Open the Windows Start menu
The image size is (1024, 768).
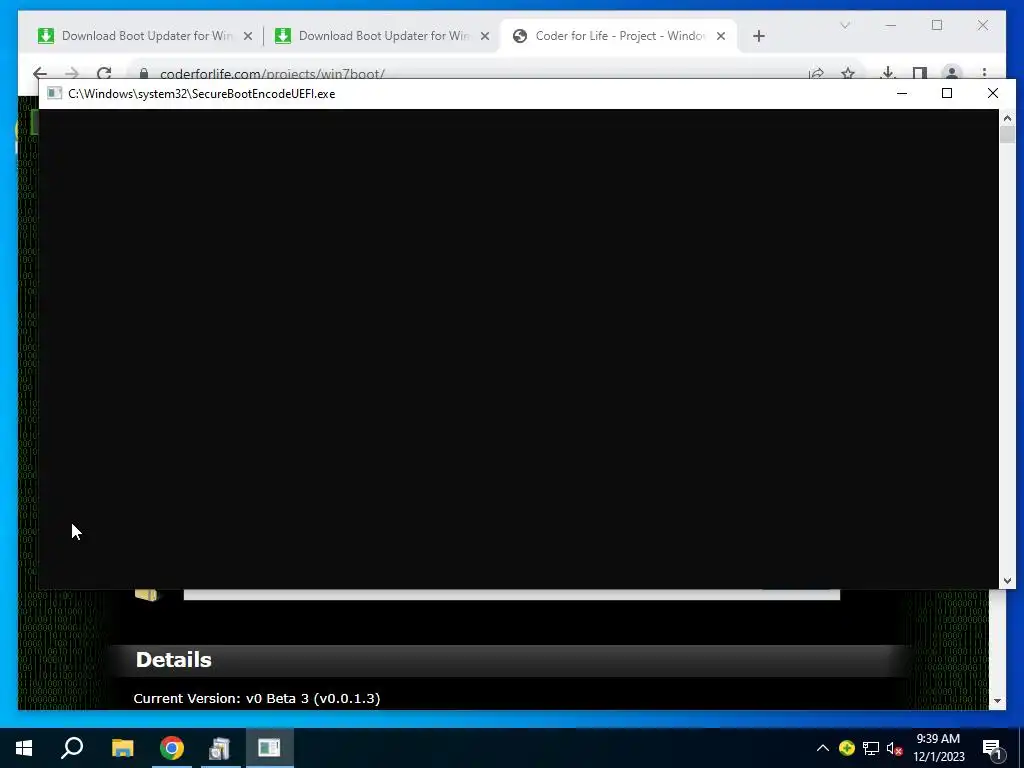24,748
